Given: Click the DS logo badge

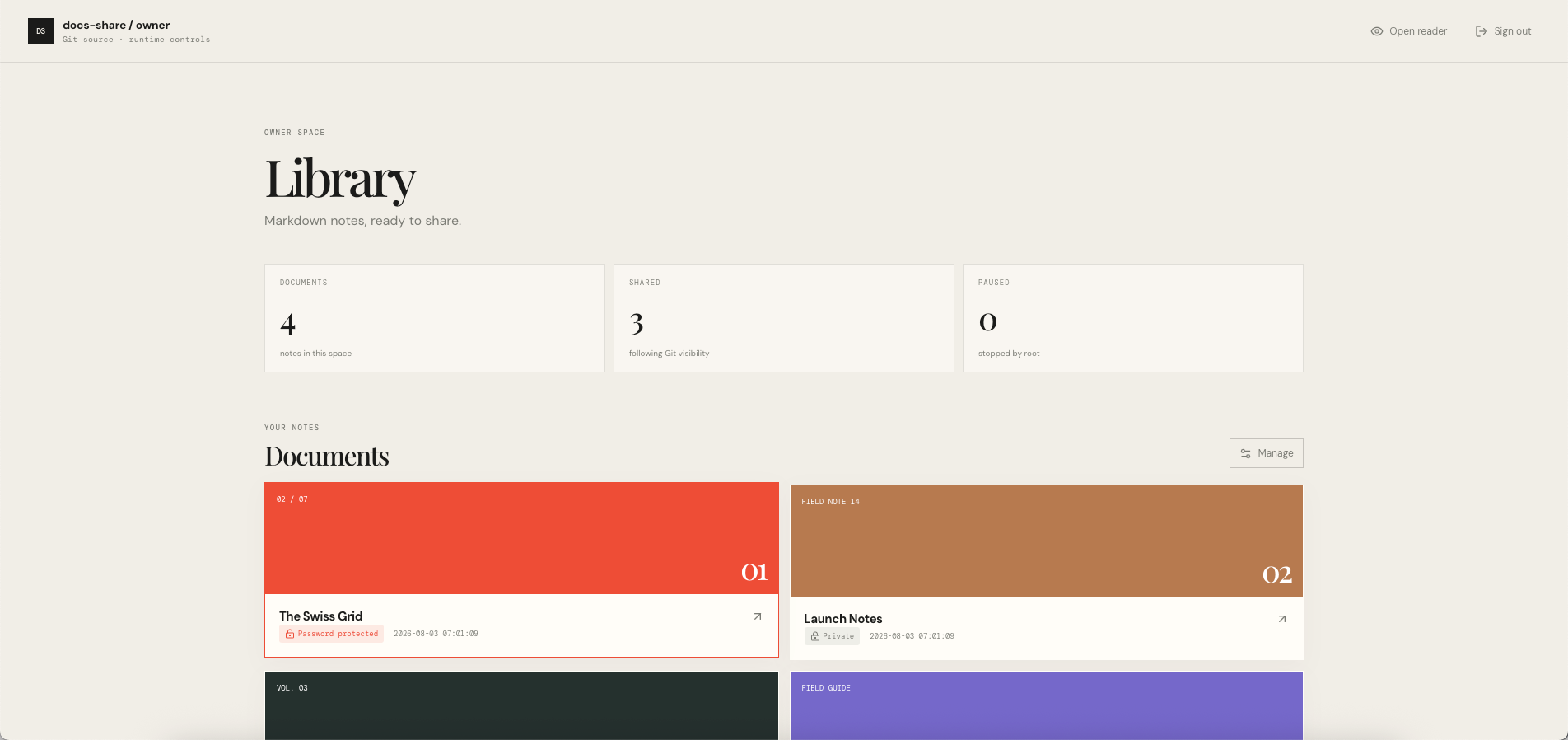Looking at the screenshot, I should (x=40, y=31).
